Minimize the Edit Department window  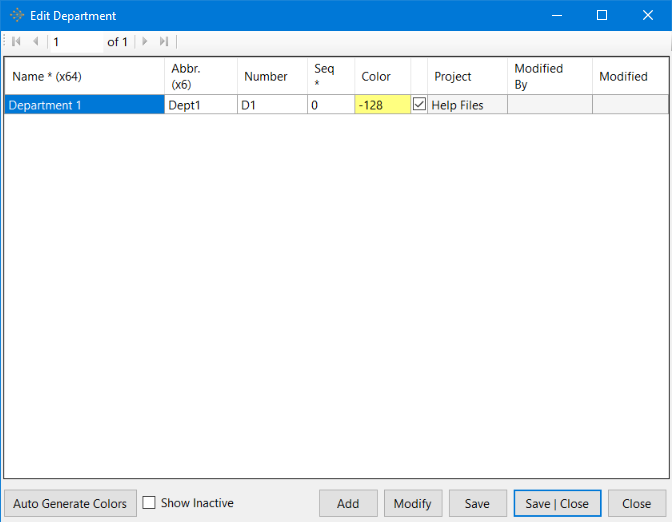(x=557, y=15)
